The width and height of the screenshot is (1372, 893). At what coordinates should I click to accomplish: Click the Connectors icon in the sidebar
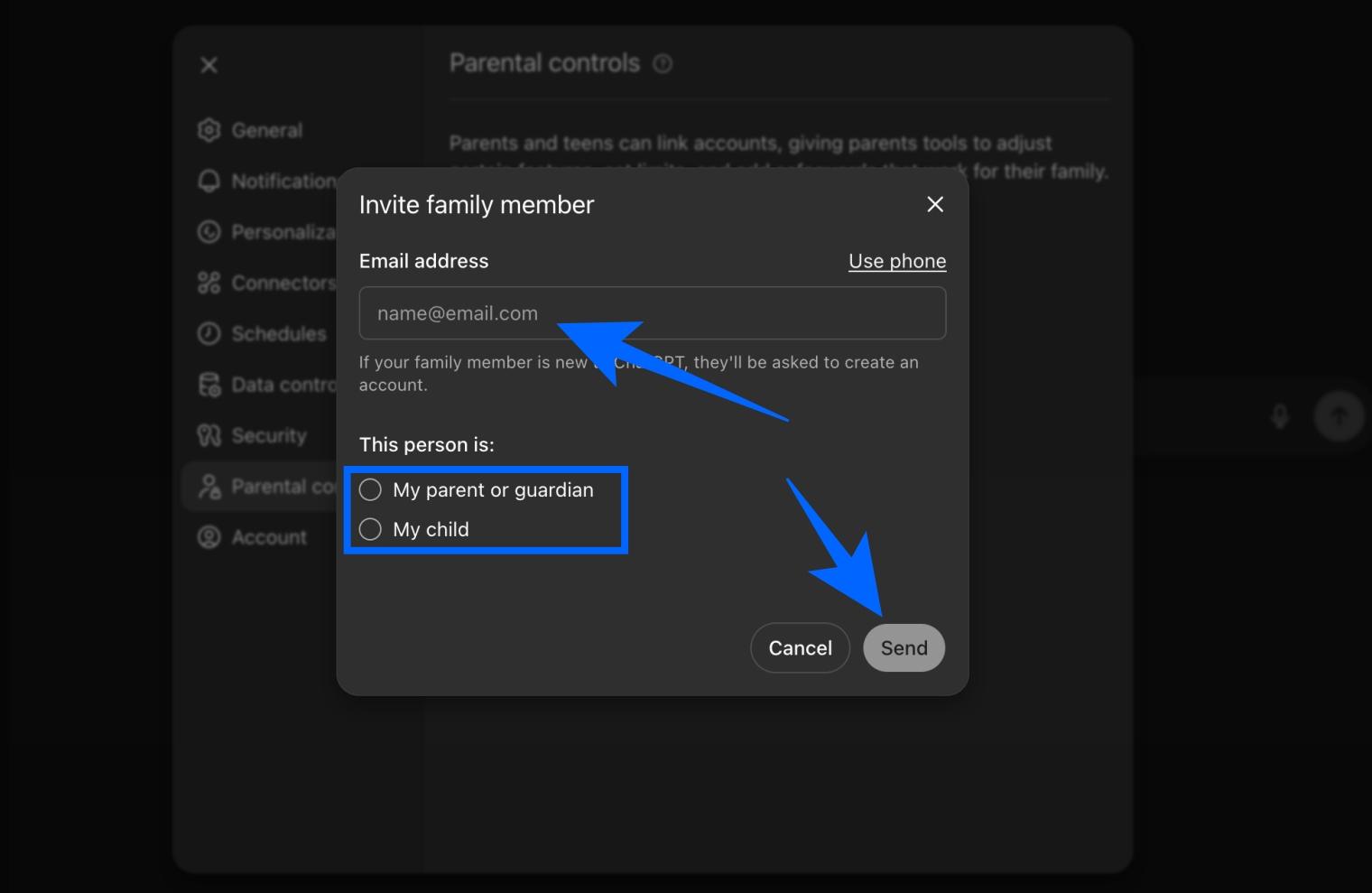(209, 283)
